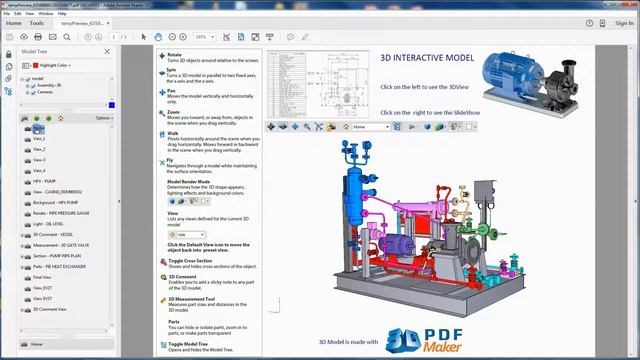Open the search magnifier icon

tap(67, 37)
